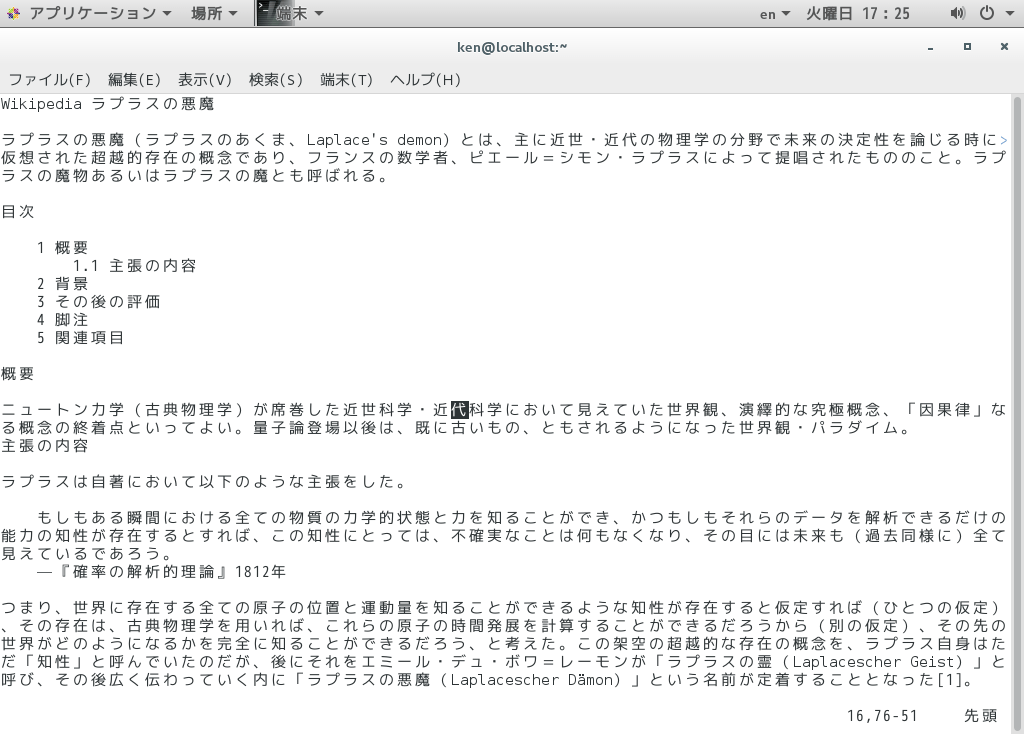Image resolution: width=1024 pixels, height=734 pixels.
Task: Click the volume icon to reveal the slider
Action: (957, 13)
